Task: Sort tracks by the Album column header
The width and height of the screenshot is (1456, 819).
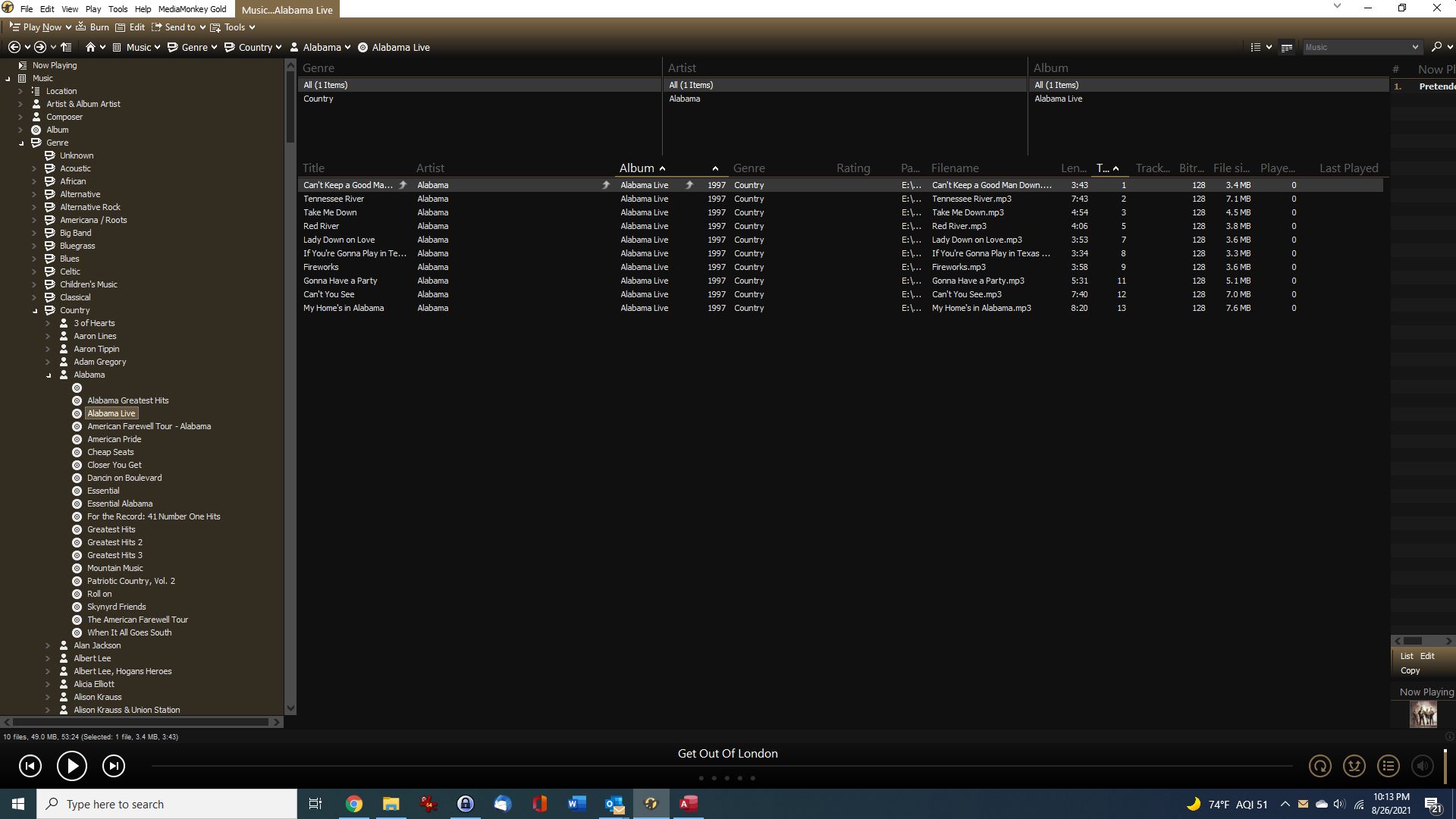Action: 637,168
